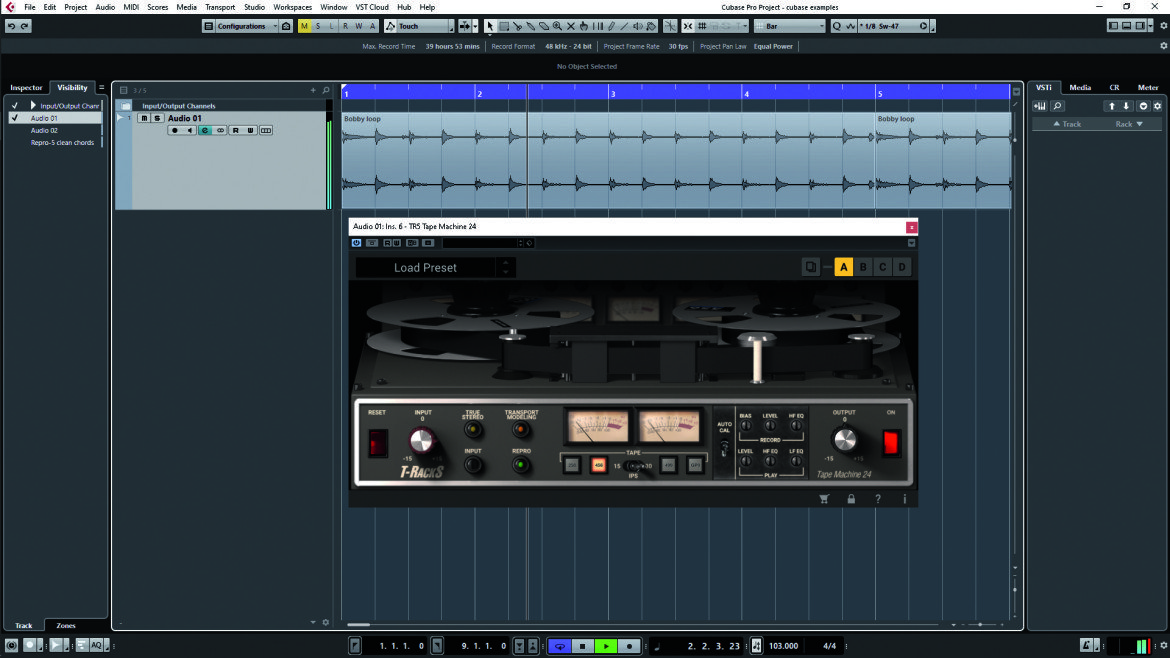Switch to the Zones tab at bottom

pyautogui.click(x=66, y=625)
